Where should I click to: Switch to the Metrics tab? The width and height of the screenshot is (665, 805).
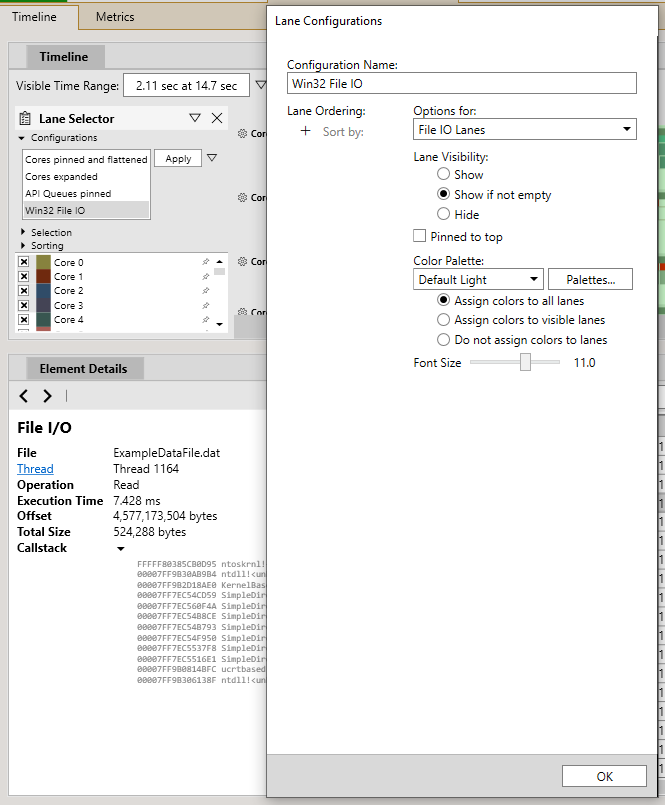pos(115,17)
